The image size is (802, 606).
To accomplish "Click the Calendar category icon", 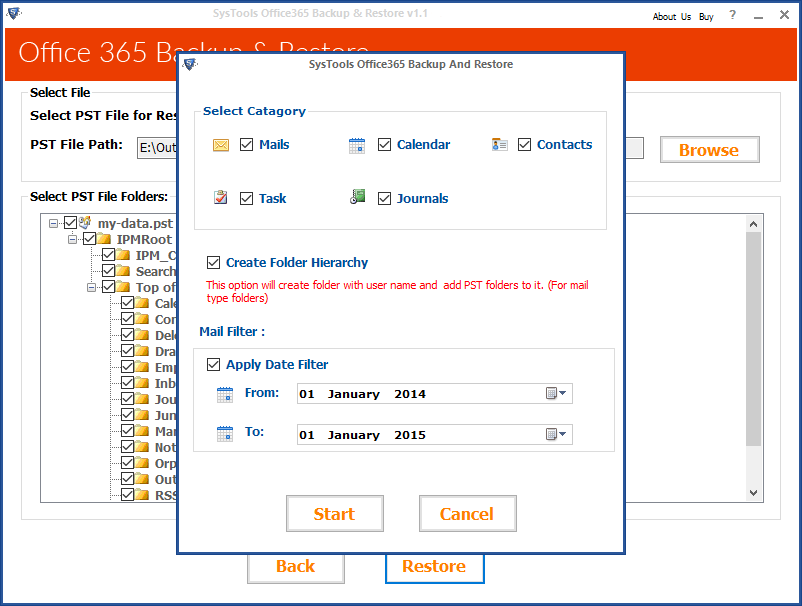I will 357,146.
